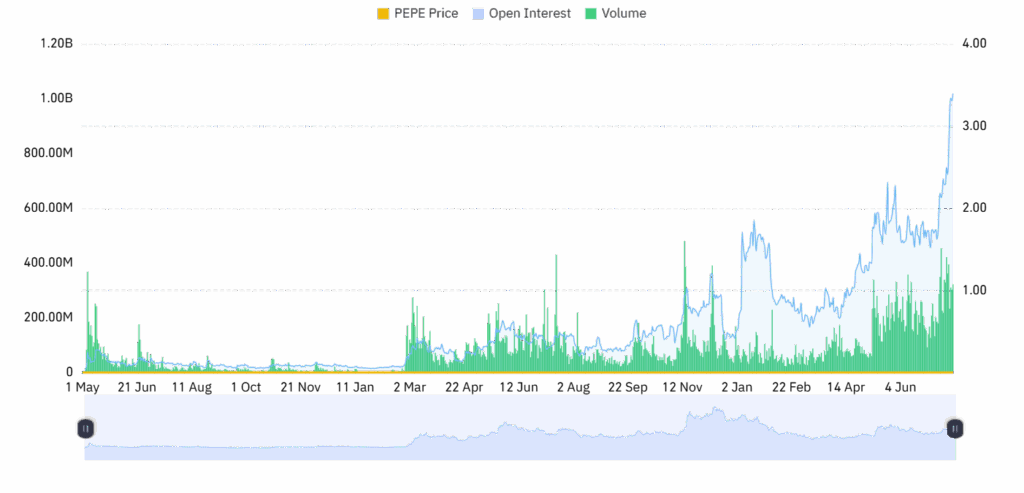Click the 4 Jun date label
This screenshot has height=493, width=1024.
coord(901,388)
